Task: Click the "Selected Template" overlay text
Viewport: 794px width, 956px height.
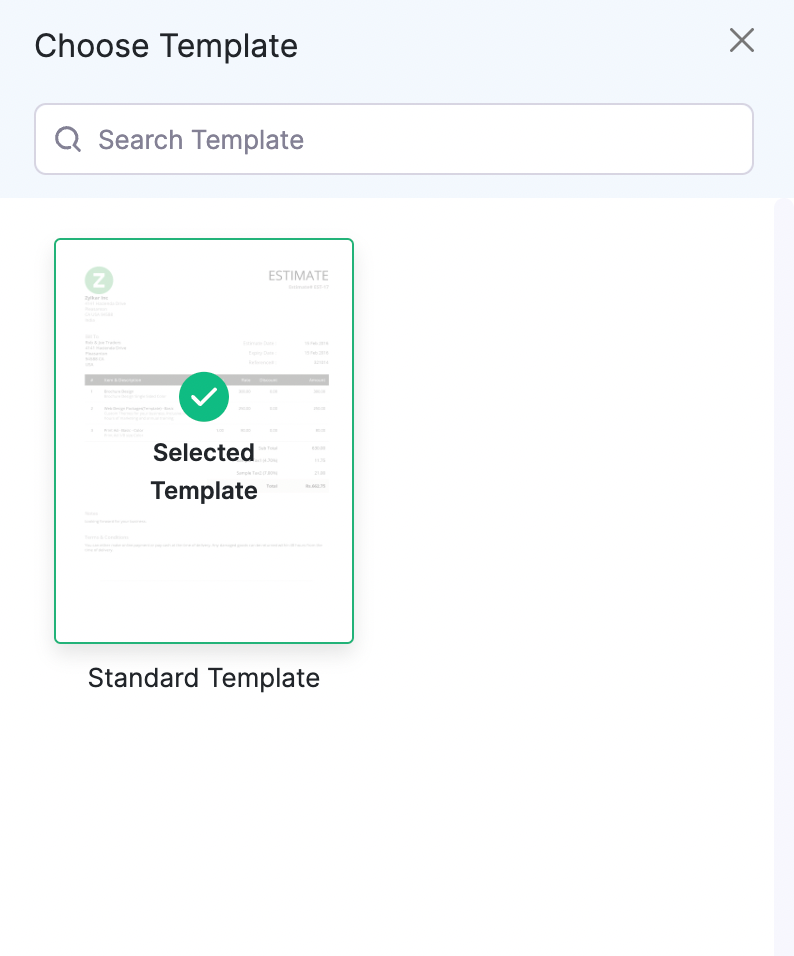Action: click(204, 471)
